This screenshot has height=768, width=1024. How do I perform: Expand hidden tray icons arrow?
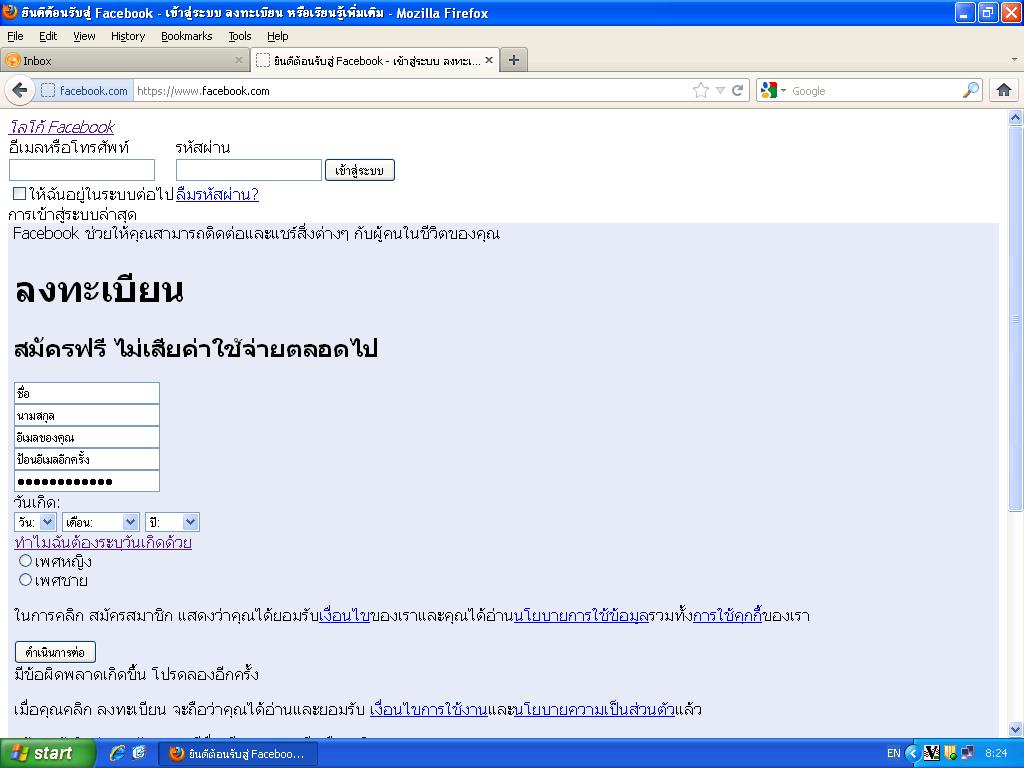click(x=912, y=753)
